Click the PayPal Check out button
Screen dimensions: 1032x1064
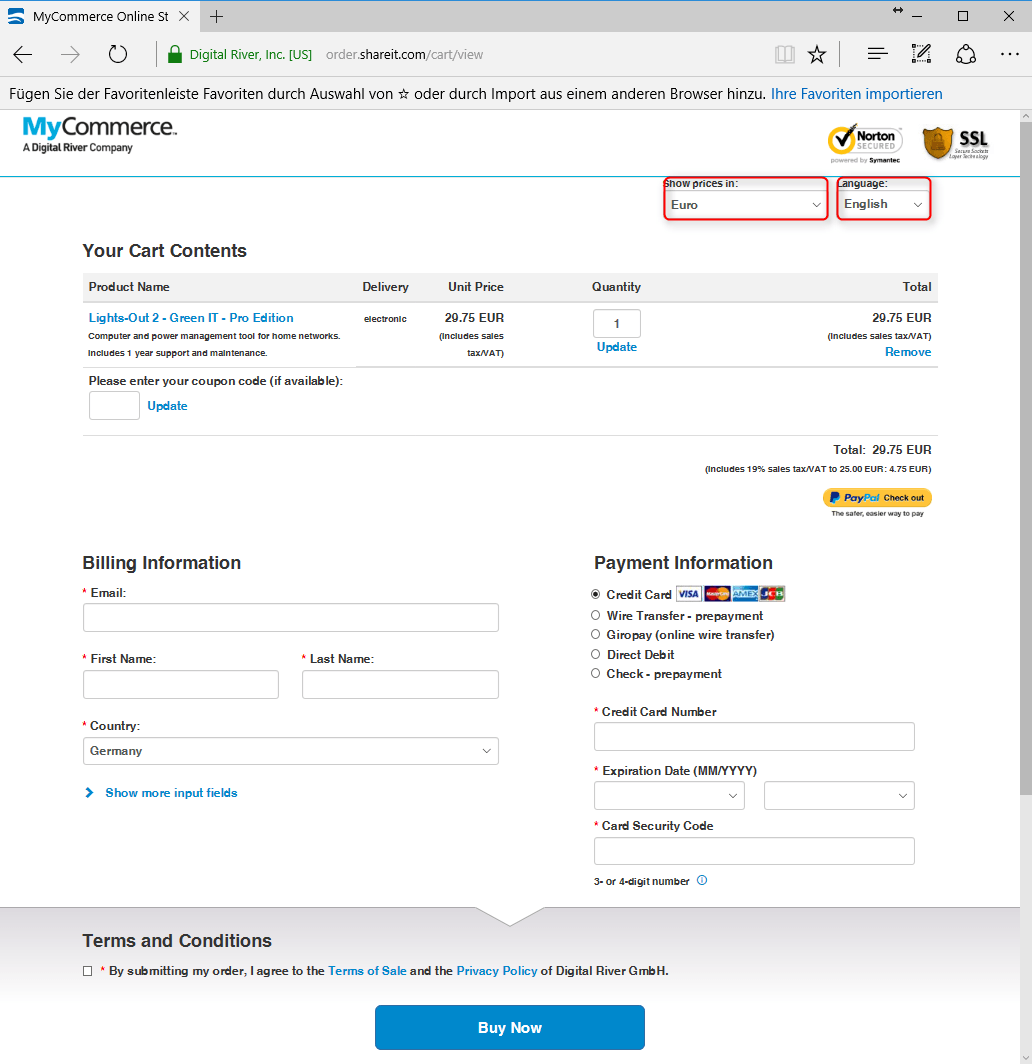click(x=877, y=497)
